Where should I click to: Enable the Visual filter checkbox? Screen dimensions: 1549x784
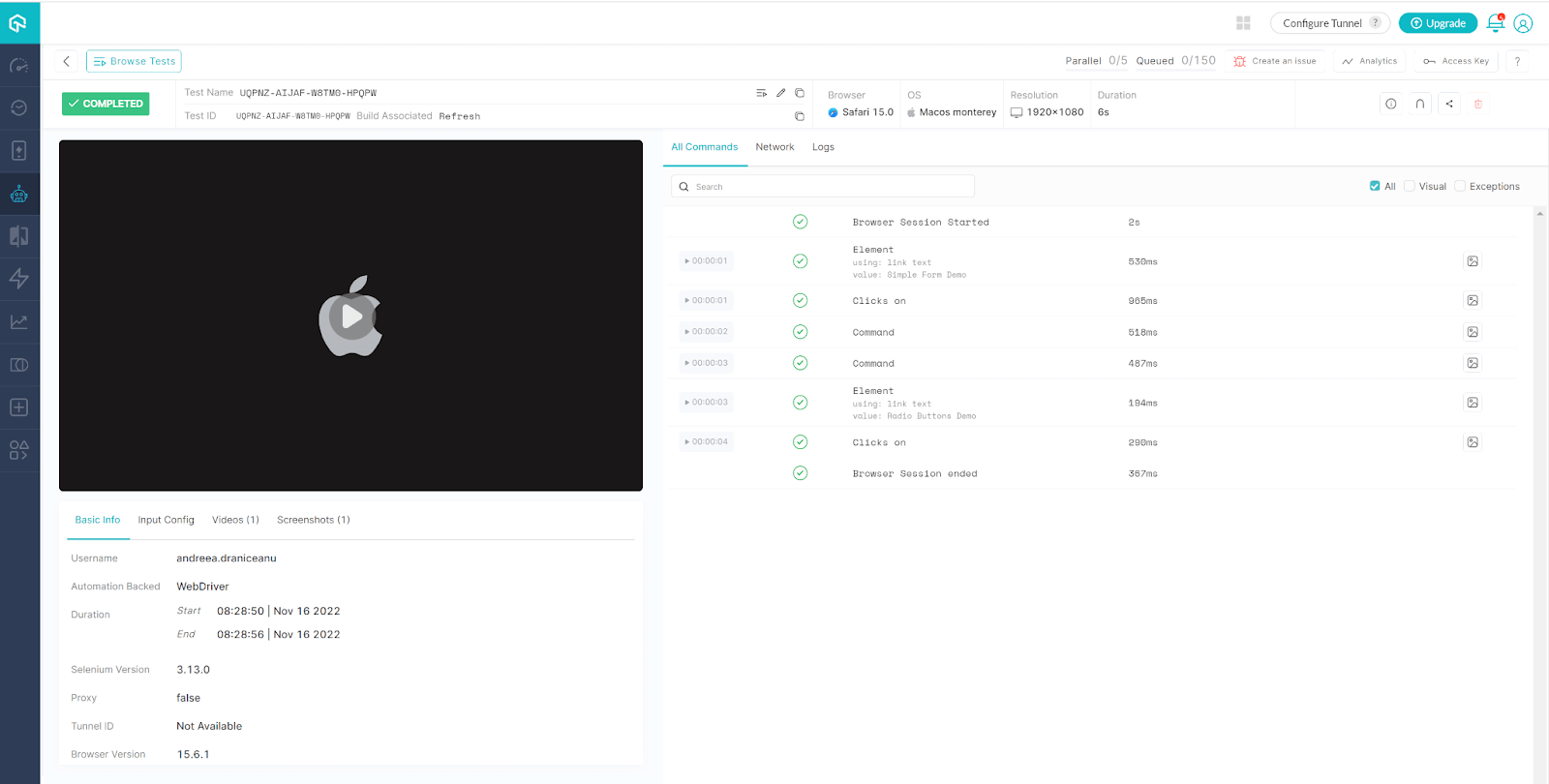click(x=1410, y=186)
